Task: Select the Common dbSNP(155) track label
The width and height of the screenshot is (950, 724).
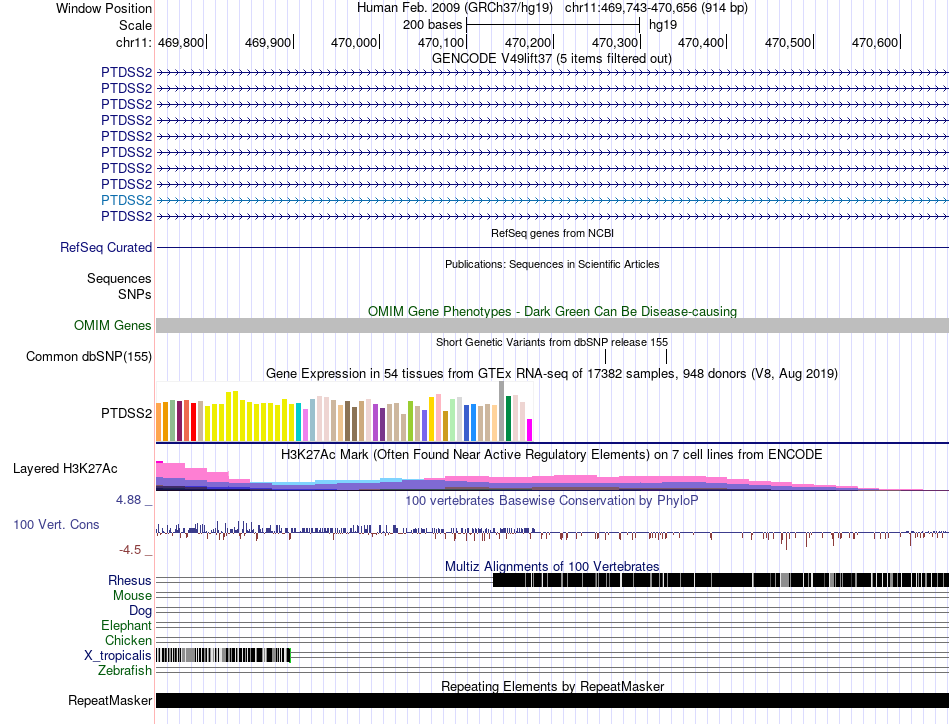Action: pyautogui.click(x=89, y=357)
